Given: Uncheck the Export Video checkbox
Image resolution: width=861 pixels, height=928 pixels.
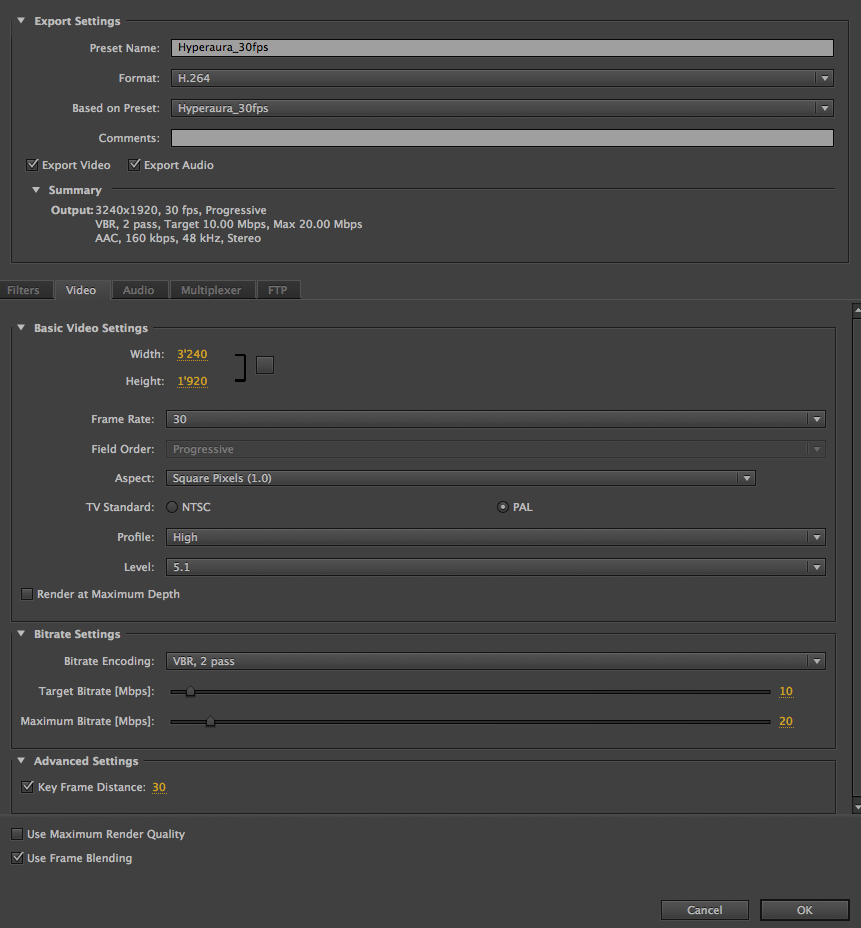Looking at the screenshot, I should (x=33, y=165).
